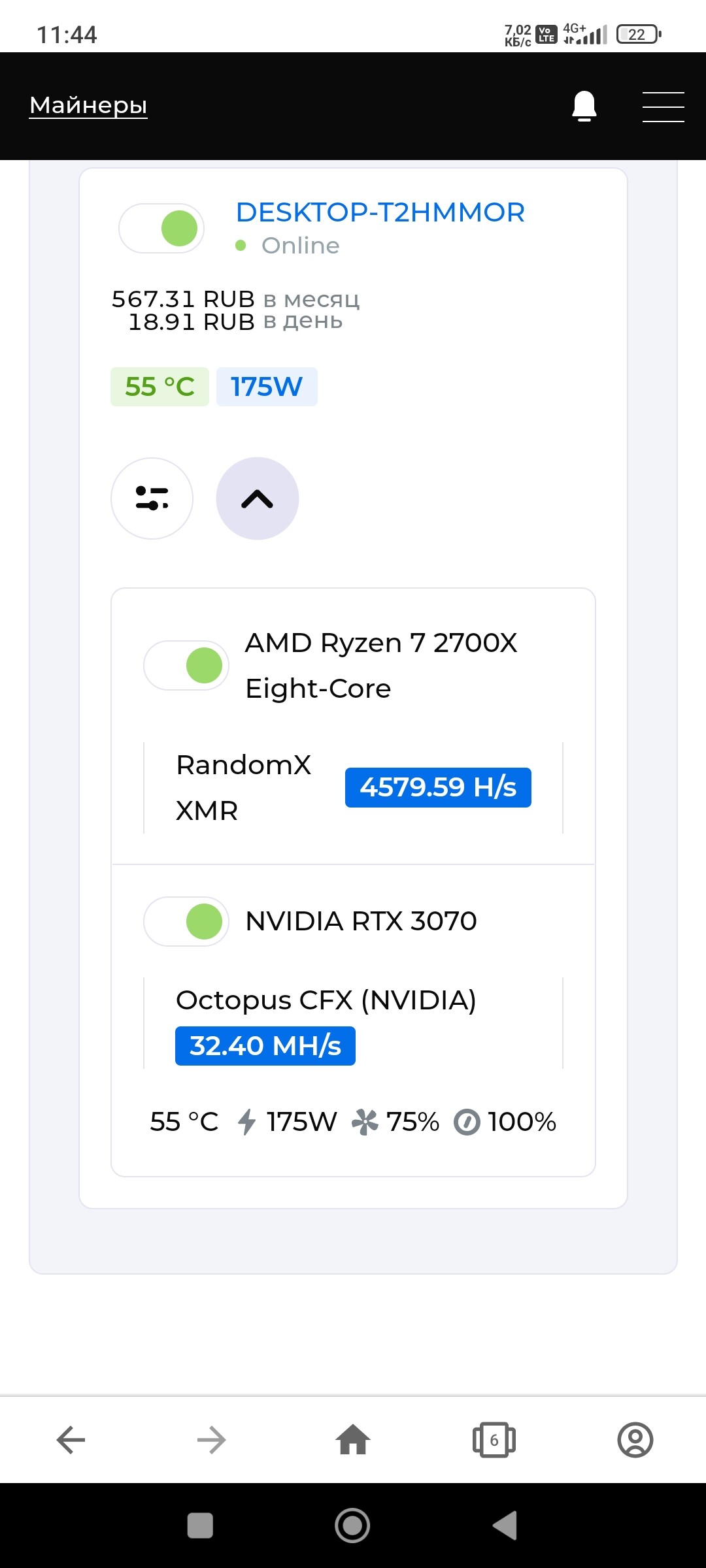The width and height of the screenshot is (706, 1568).
Task: Go to browser home page
Action: (353, 1439)
